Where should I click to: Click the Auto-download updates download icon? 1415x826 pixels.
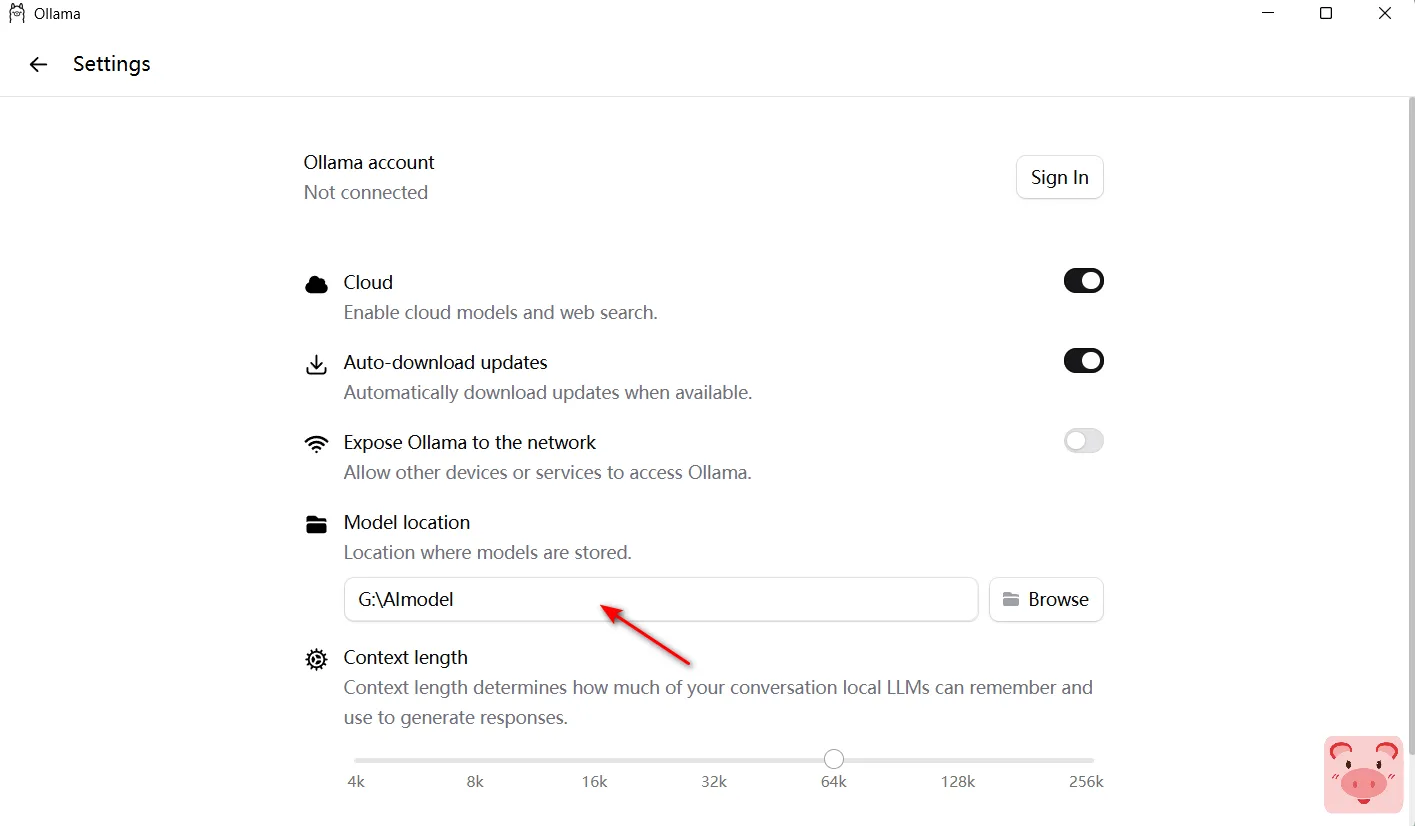(316, 364)
